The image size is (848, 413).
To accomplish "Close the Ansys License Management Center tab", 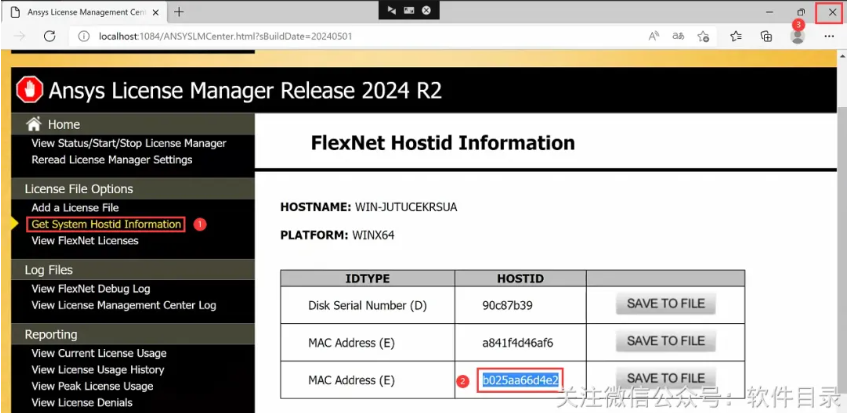I will (x=155, y=12).
